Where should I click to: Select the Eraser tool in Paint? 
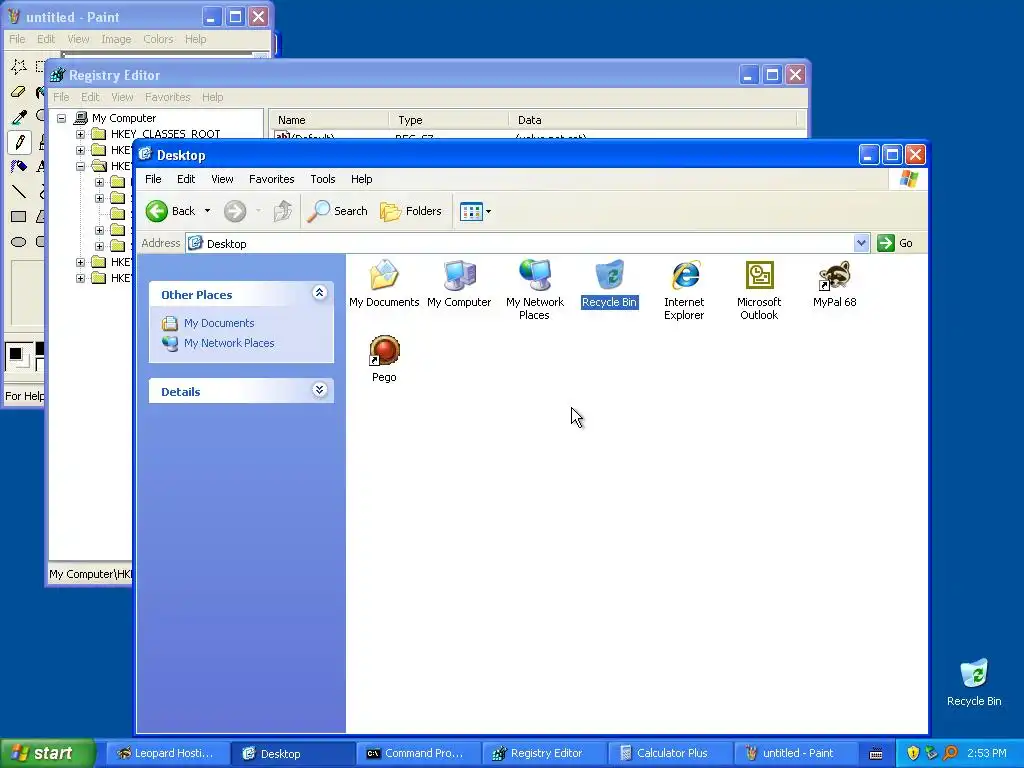coord(19,91)
